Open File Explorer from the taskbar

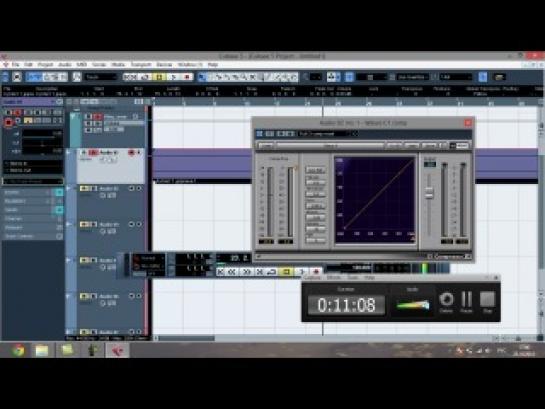tap(42, 350)
